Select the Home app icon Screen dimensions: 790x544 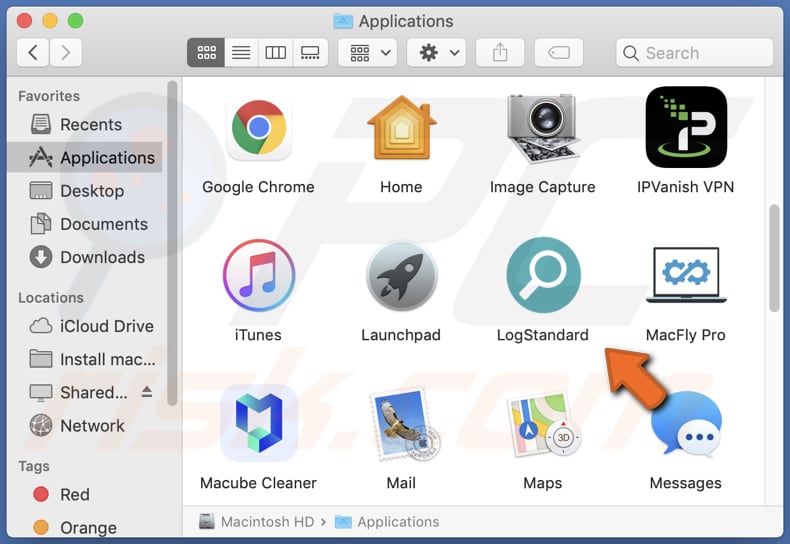(402, 128)
